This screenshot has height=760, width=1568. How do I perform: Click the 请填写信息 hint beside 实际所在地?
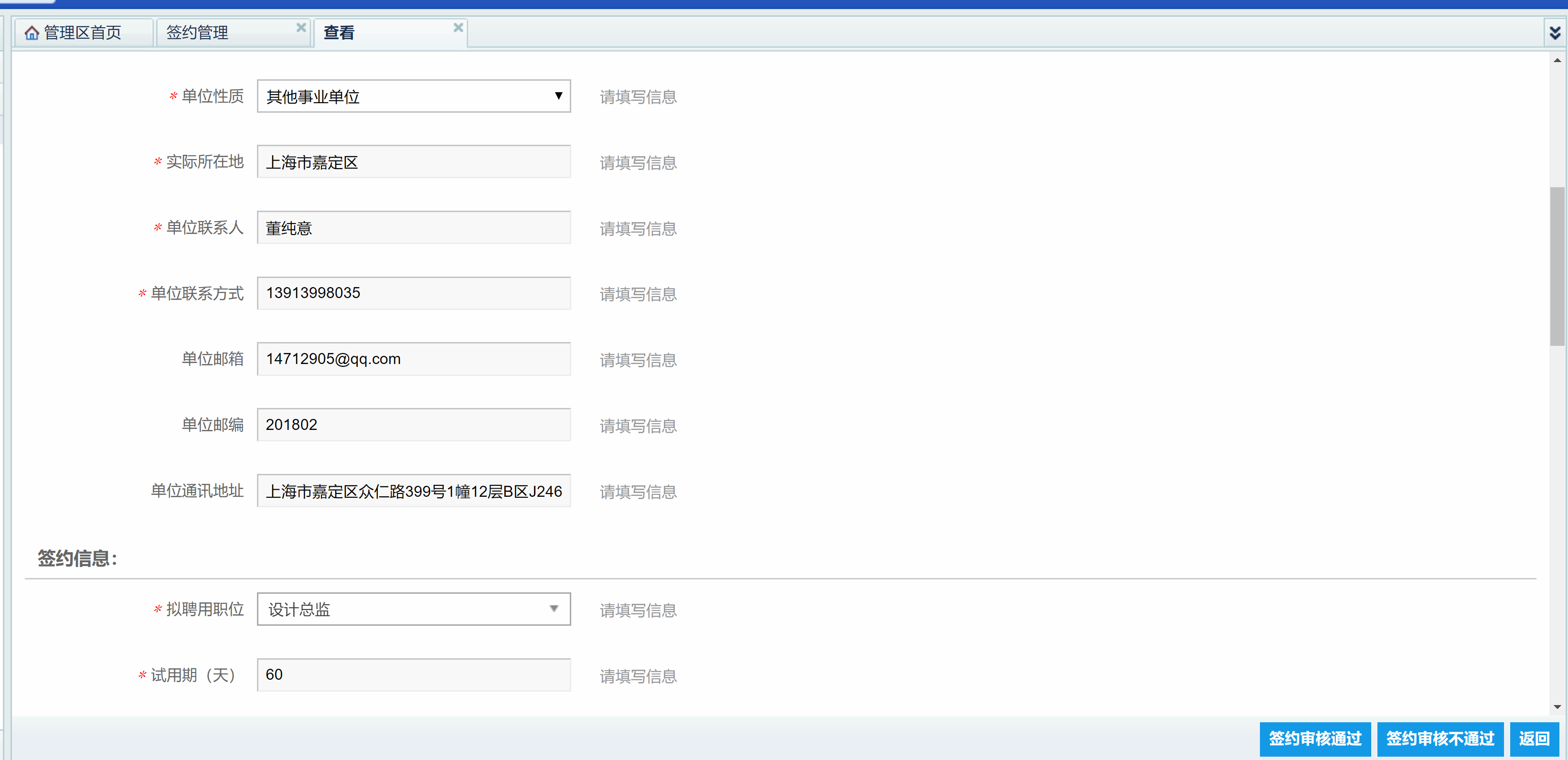(638, 162)
